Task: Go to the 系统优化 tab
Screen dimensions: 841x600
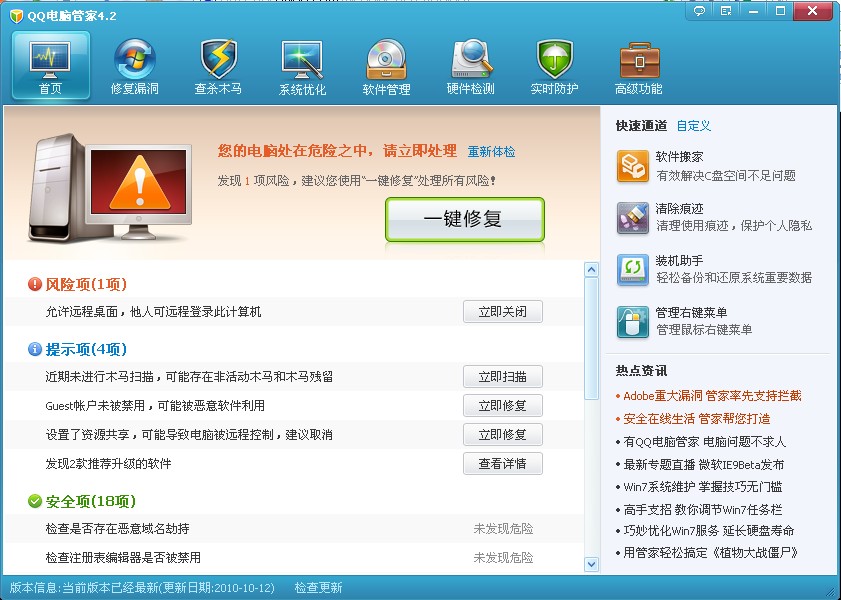Action: click(x=302, y=66)
